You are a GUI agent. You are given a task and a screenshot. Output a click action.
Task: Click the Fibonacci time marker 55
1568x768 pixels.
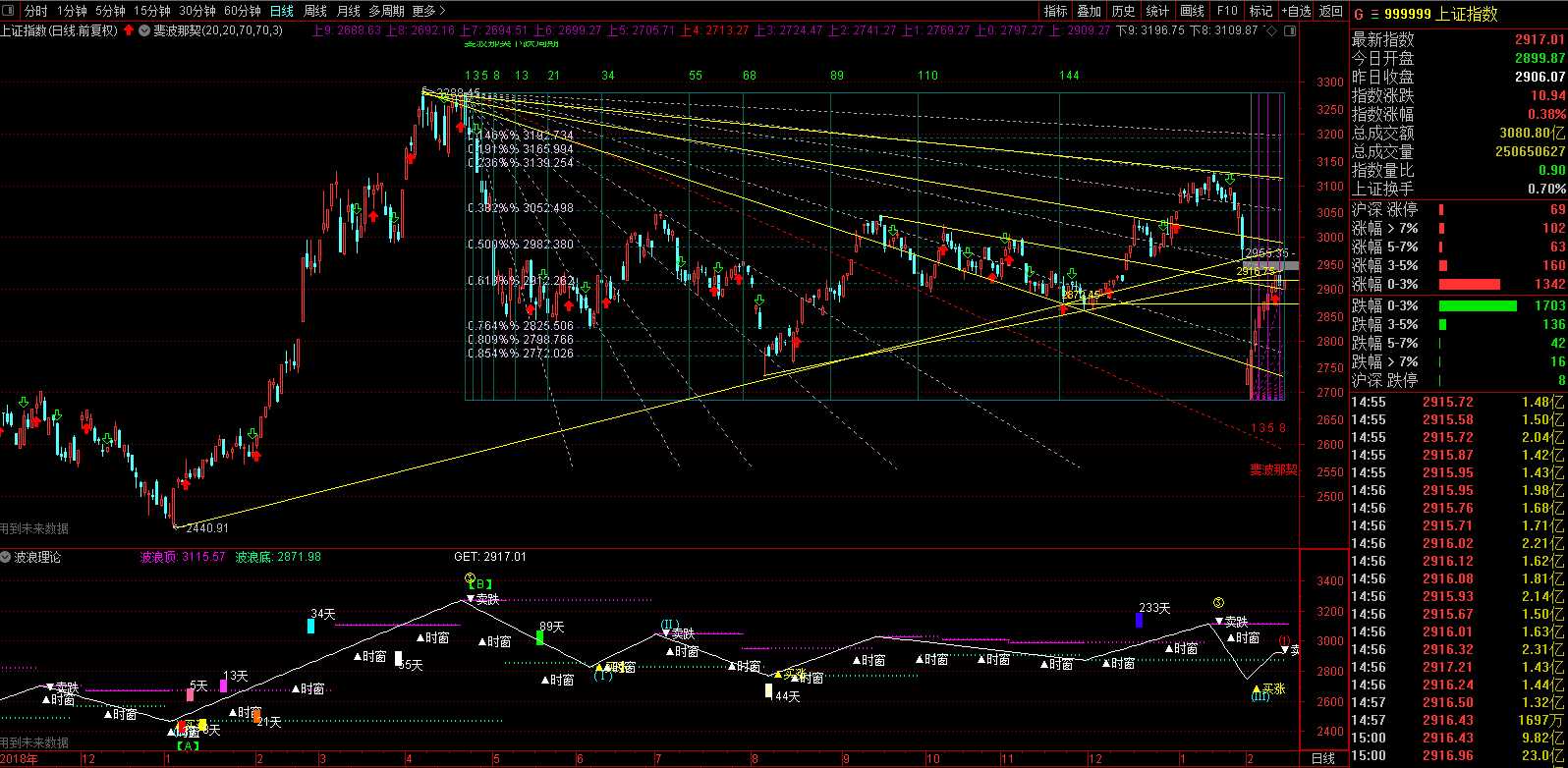[x=696, y=76]
